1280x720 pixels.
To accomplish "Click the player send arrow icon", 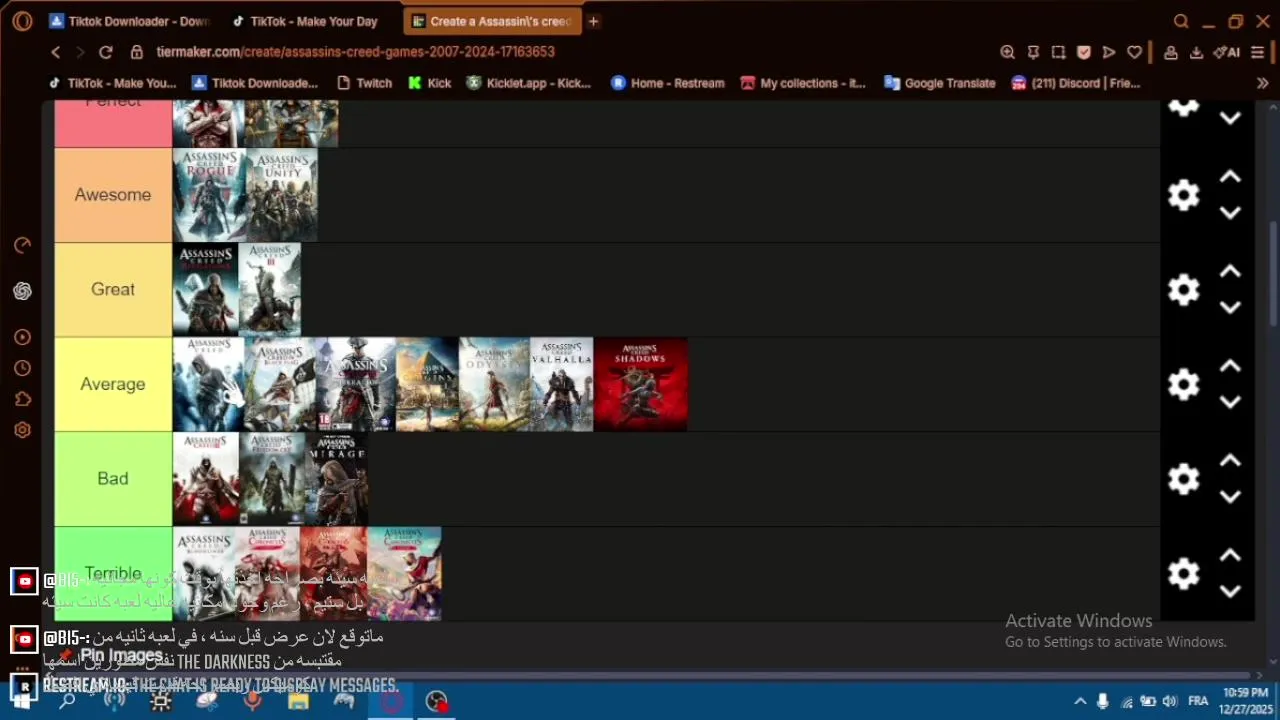I will pyautogui.click(x=1109, y=52).
